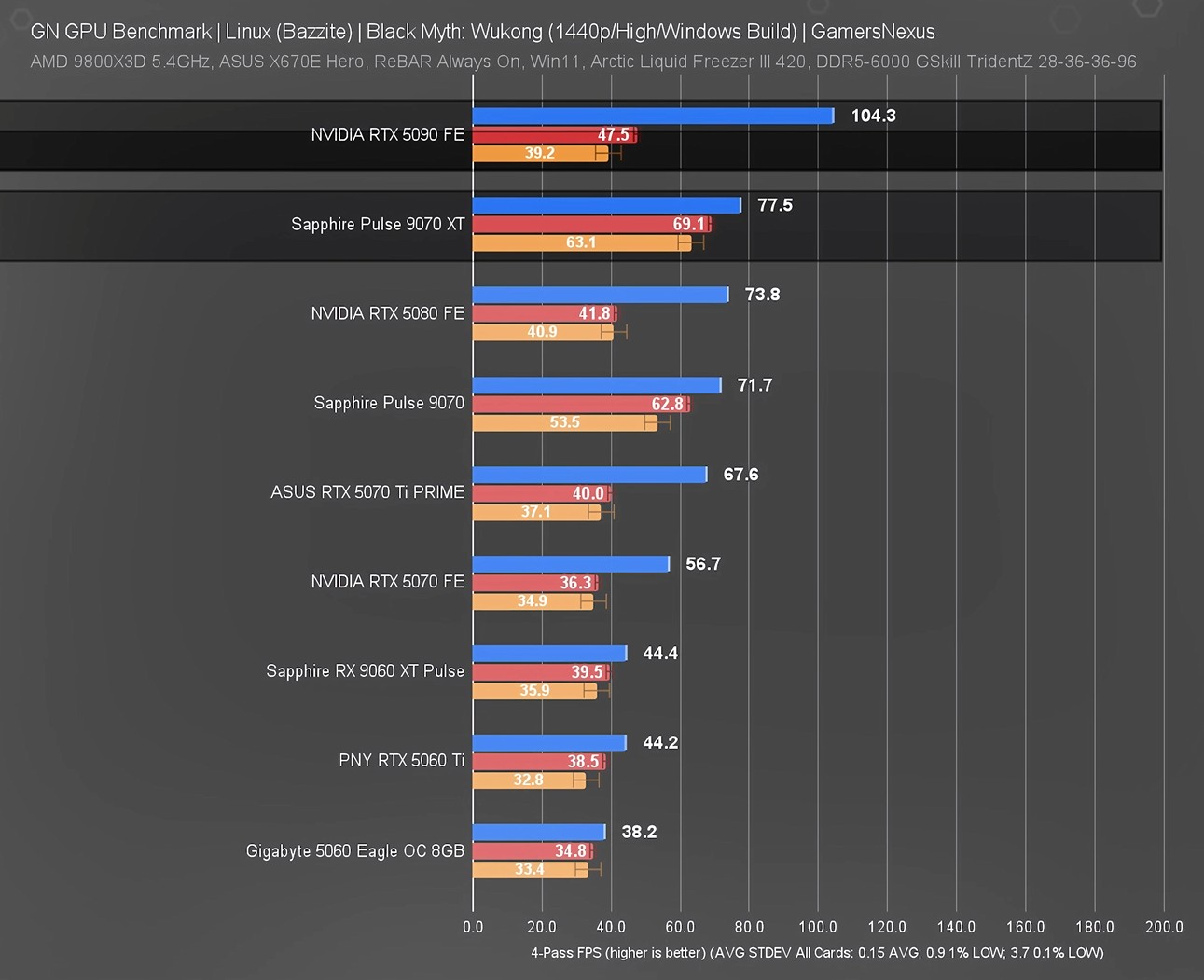The width and height of the screenshot is (1204, 980).
Task: Select the red 40.0 bar for 5070 Ti
Action: pyautogui.click(x=541, y=493)
